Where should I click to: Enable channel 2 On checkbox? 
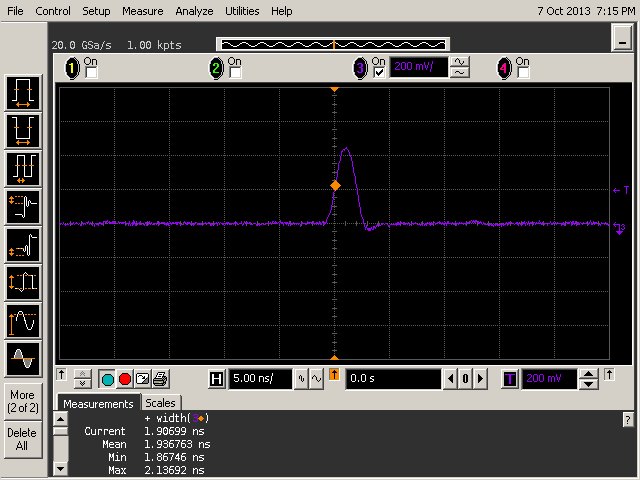pos(235,73)
